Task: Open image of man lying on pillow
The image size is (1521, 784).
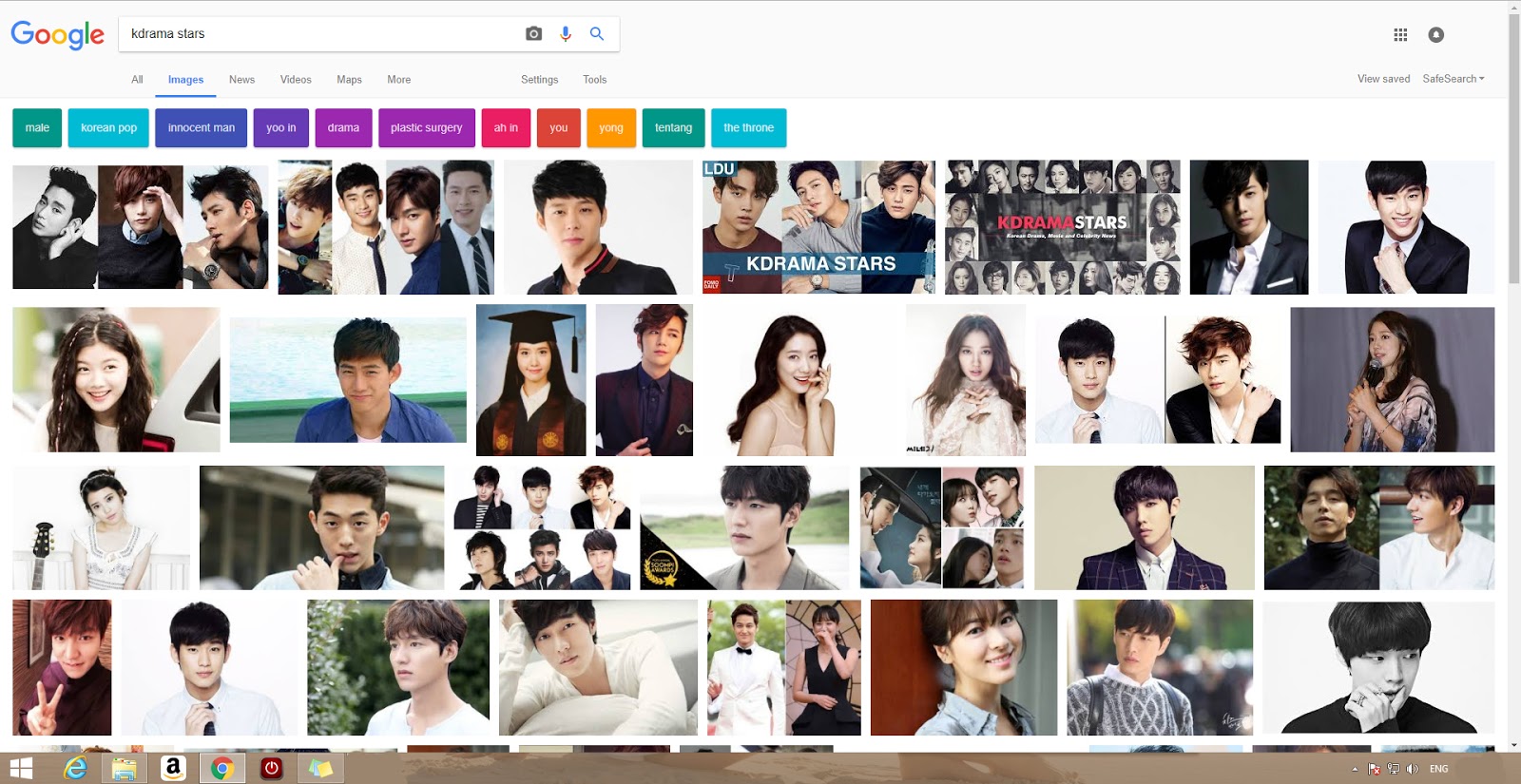Action: tap(598, 667)
